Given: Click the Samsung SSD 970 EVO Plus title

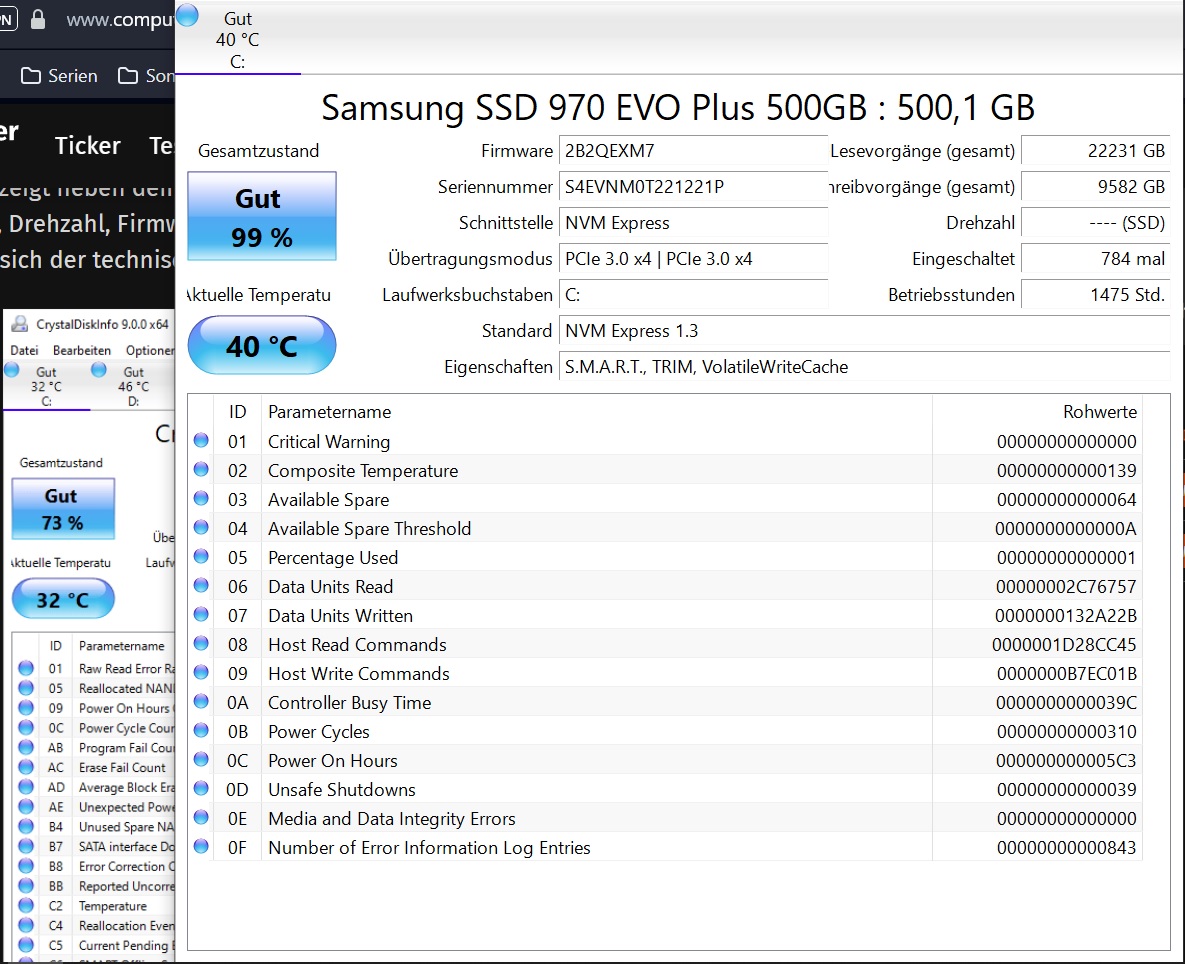Looking at the screenshot, I should coord(678,107).
